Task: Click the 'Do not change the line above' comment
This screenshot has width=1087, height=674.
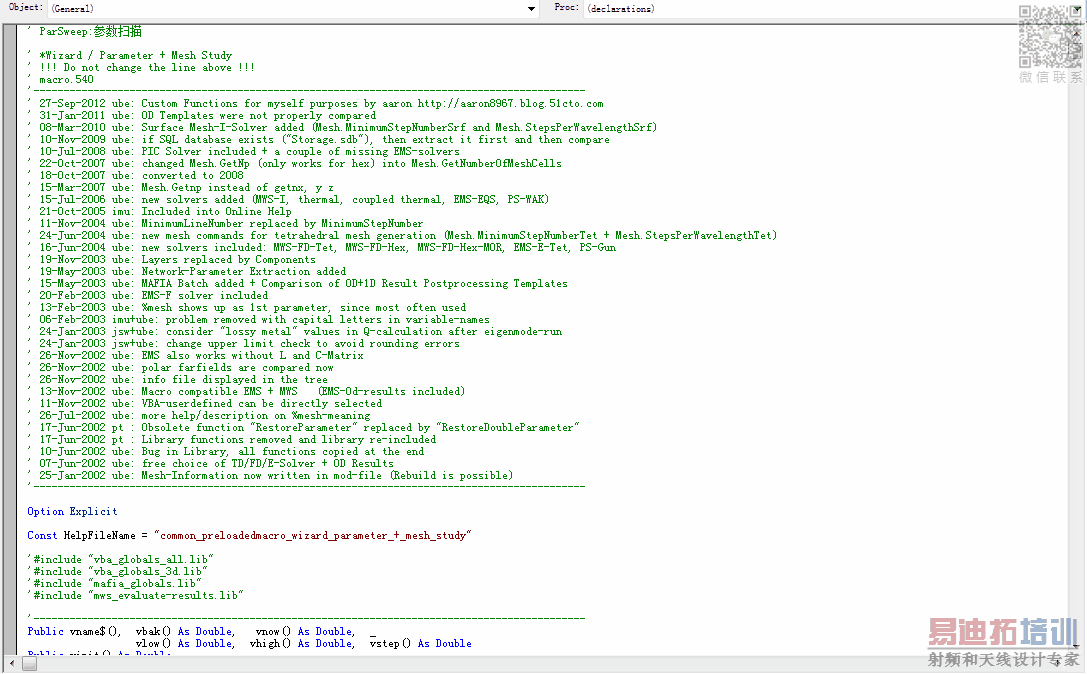Action: click(x=141, y=67)
